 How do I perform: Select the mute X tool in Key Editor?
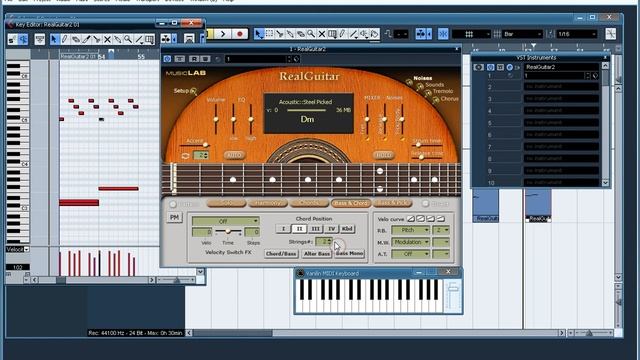(x=107, y=39)
